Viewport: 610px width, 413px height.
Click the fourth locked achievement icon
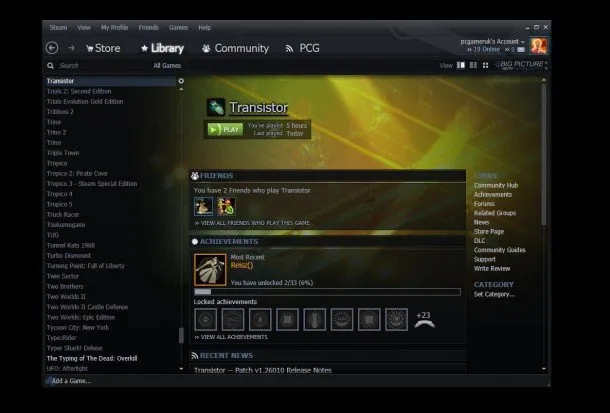point(287,320)
